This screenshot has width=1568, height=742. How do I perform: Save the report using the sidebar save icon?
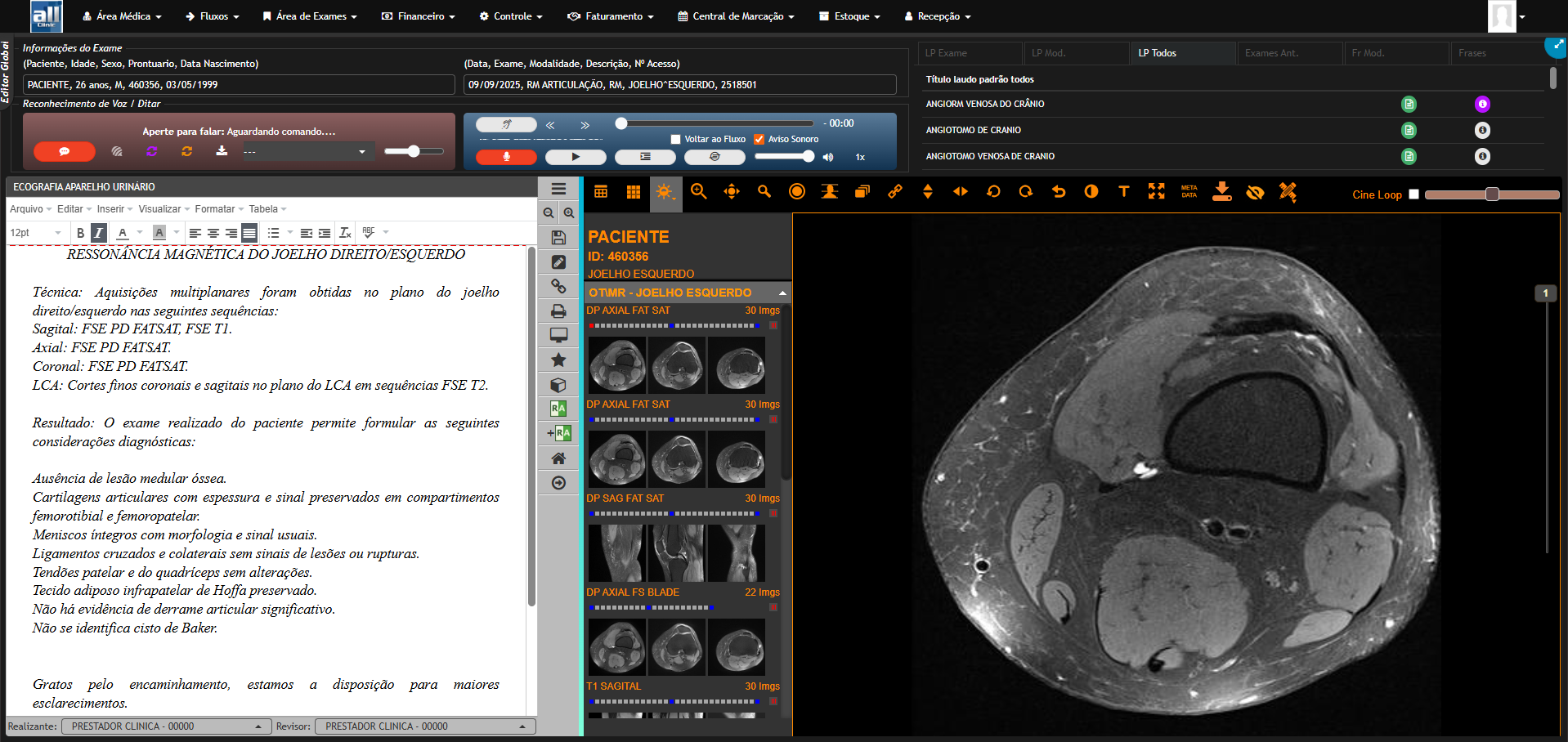558,237
